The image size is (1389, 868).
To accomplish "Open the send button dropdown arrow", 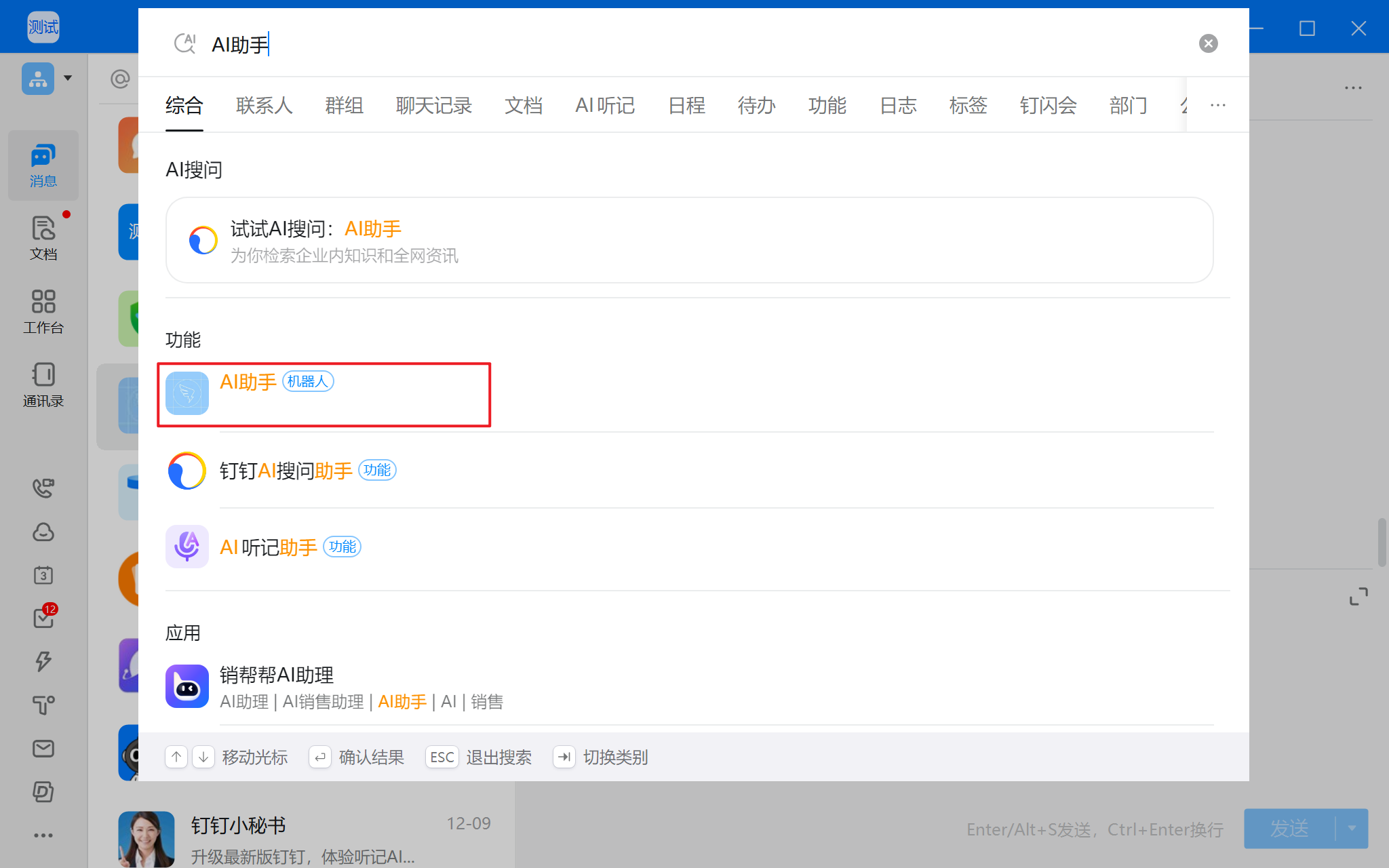I will (1352, 828).
